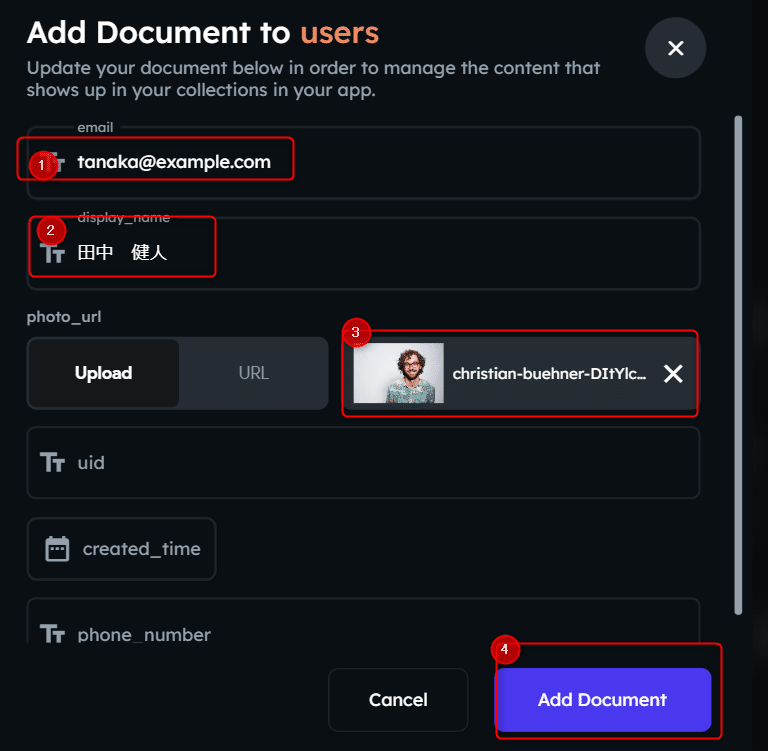Close the Add Document dialog
Viewport: 768px width, 751px height.
coord(675,48)
